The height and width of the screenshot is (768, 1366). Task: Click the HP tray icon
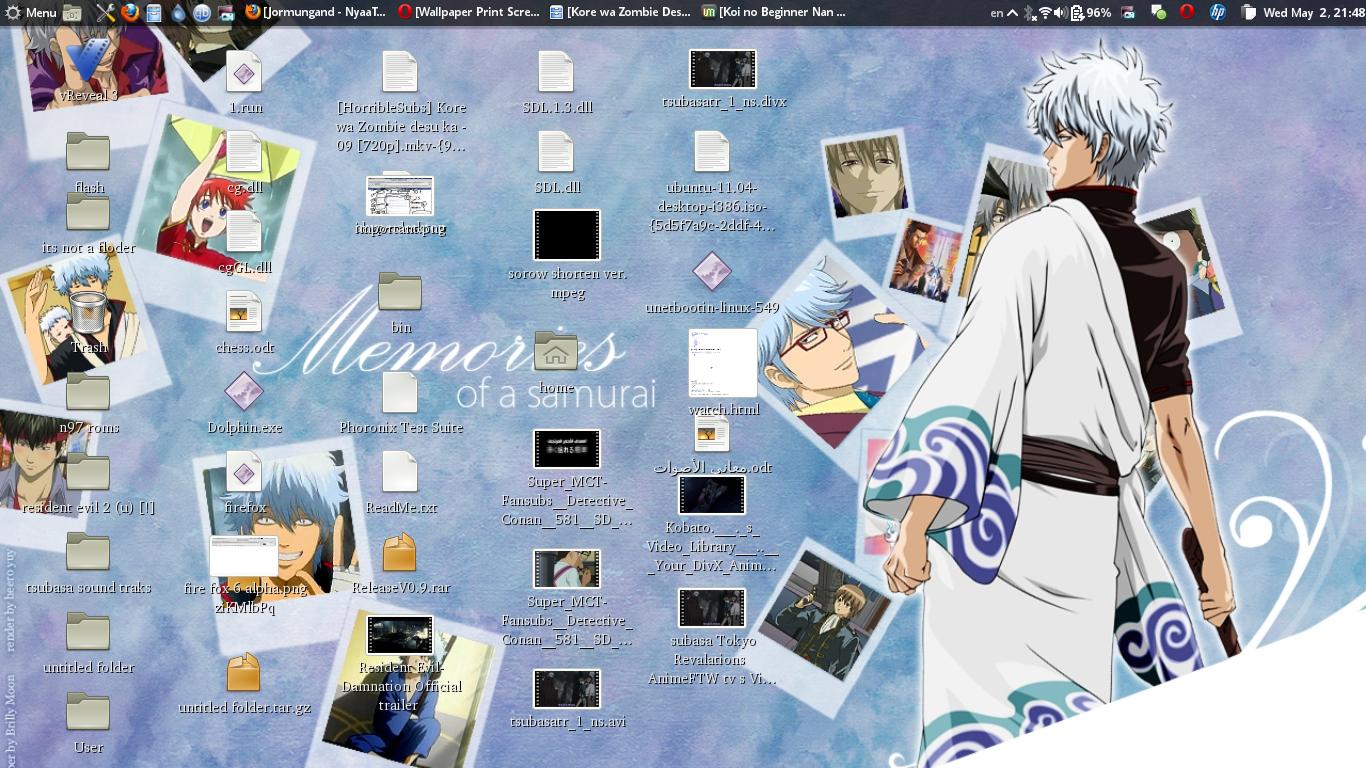coord(1217,13)
